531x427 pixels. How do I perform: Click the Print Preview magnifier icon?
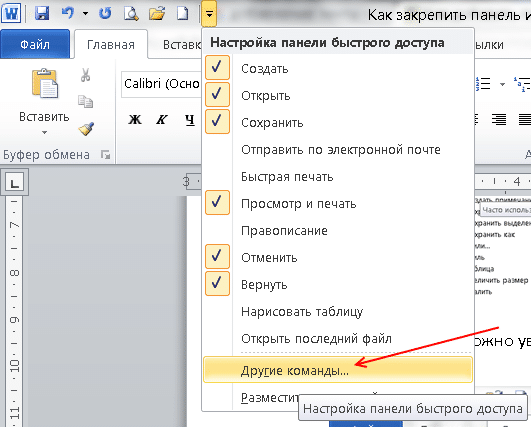pos(131,14)
